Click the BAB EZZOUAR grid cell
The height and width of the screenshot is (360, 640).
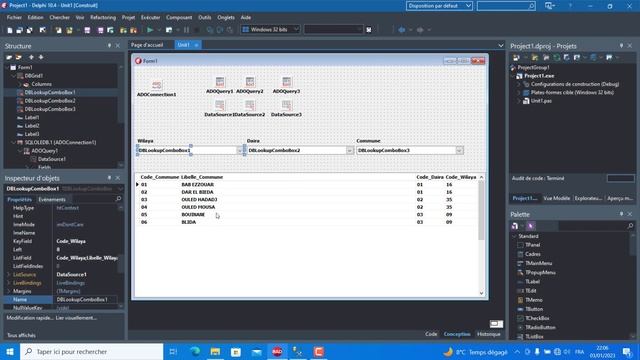[198, 184]
